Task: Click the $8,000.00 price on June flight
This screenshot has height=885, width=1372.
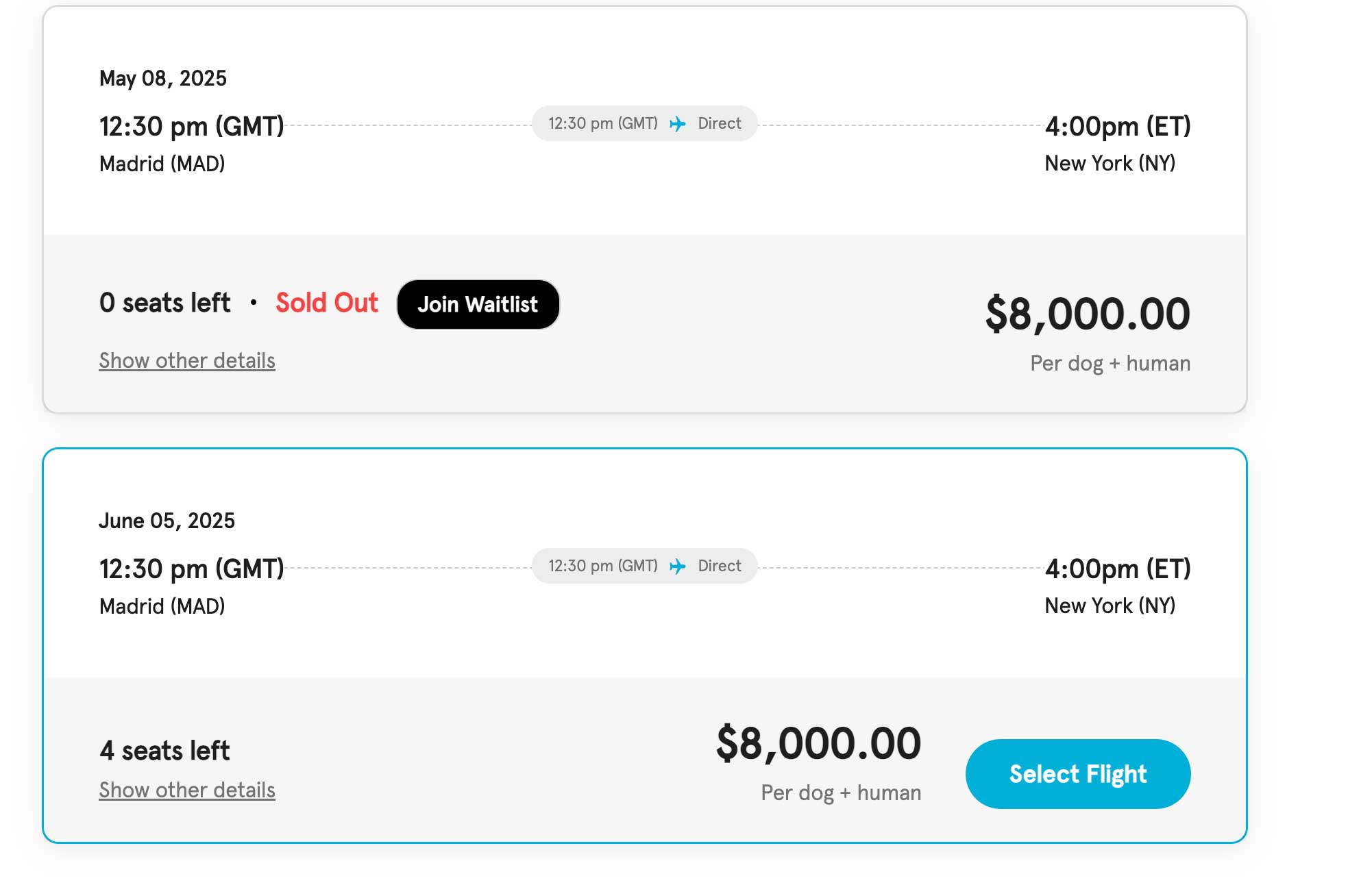Action: [x=818, y=743]
